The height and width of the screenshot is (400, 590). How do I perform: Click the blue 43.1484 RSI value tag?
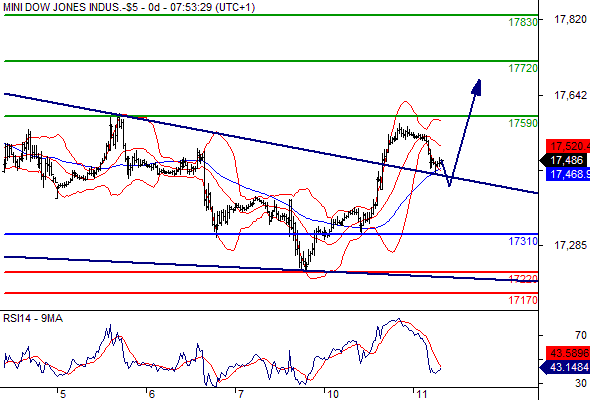tap(564, 367)
